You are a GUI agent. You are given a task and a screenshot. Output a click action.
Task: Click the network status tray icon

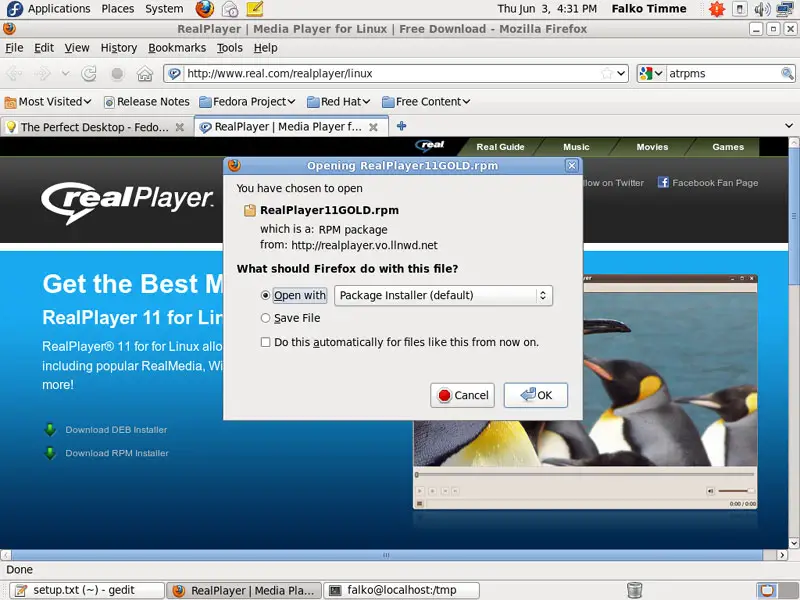tap(784, 9)
